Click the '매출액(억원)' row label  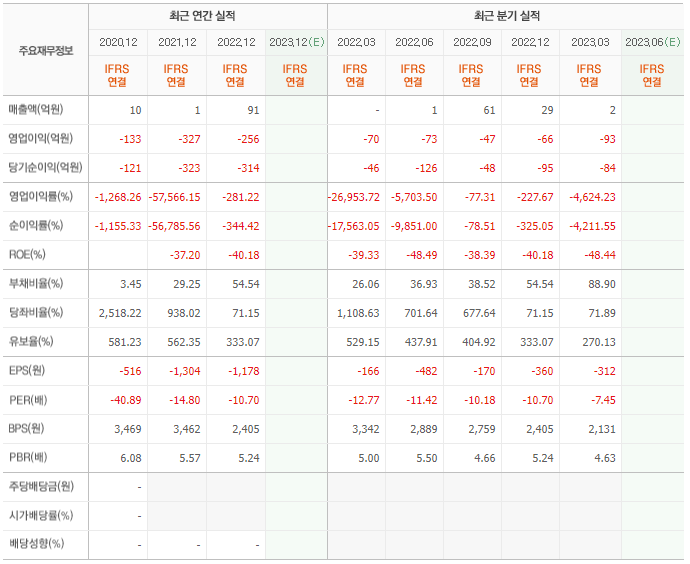(36, 110)
